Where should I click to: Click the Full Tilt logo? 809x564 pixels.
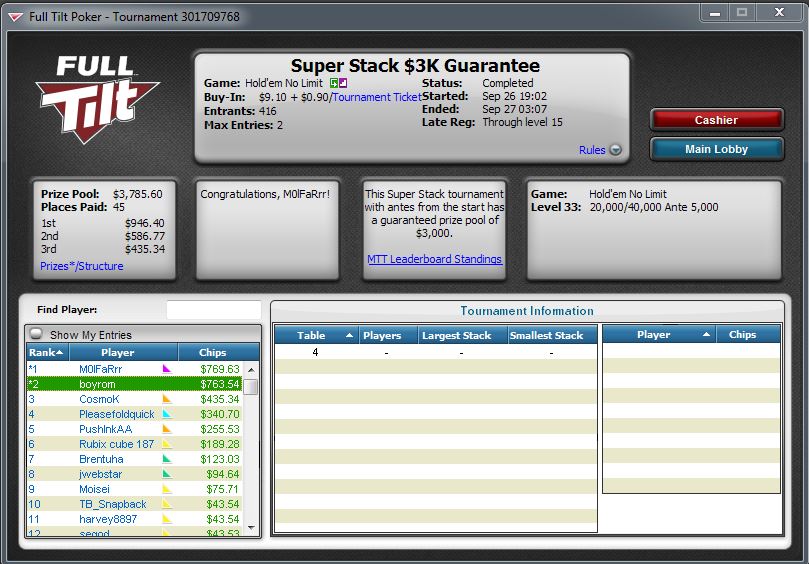[x=98, y=100]
